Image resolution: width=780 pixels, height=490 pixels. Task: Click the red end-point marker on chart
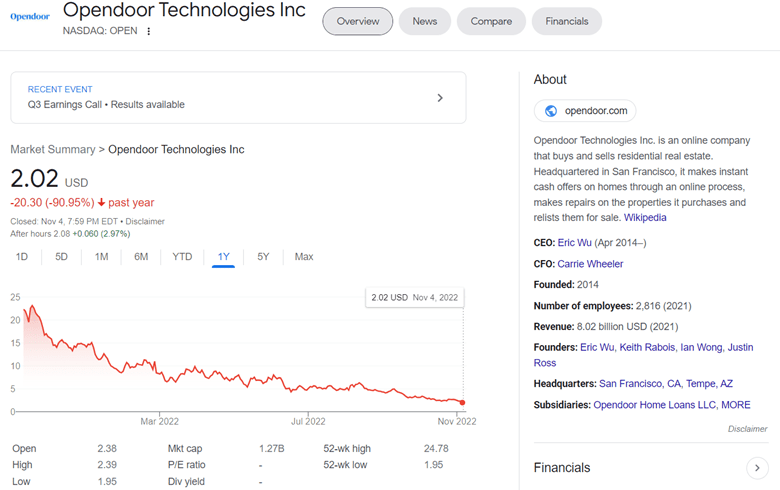462,402
